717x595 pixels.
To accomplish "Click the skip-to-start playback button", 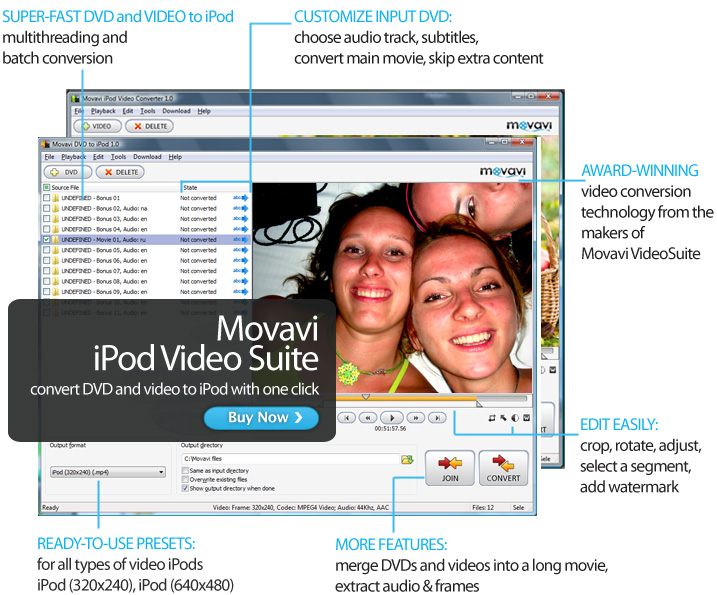I will point(346,417).
